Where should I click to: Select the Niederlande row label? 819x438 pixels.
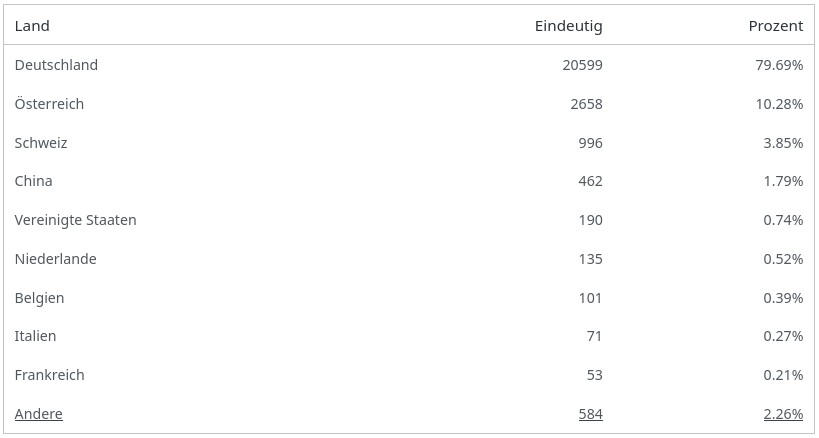point(56,259)
